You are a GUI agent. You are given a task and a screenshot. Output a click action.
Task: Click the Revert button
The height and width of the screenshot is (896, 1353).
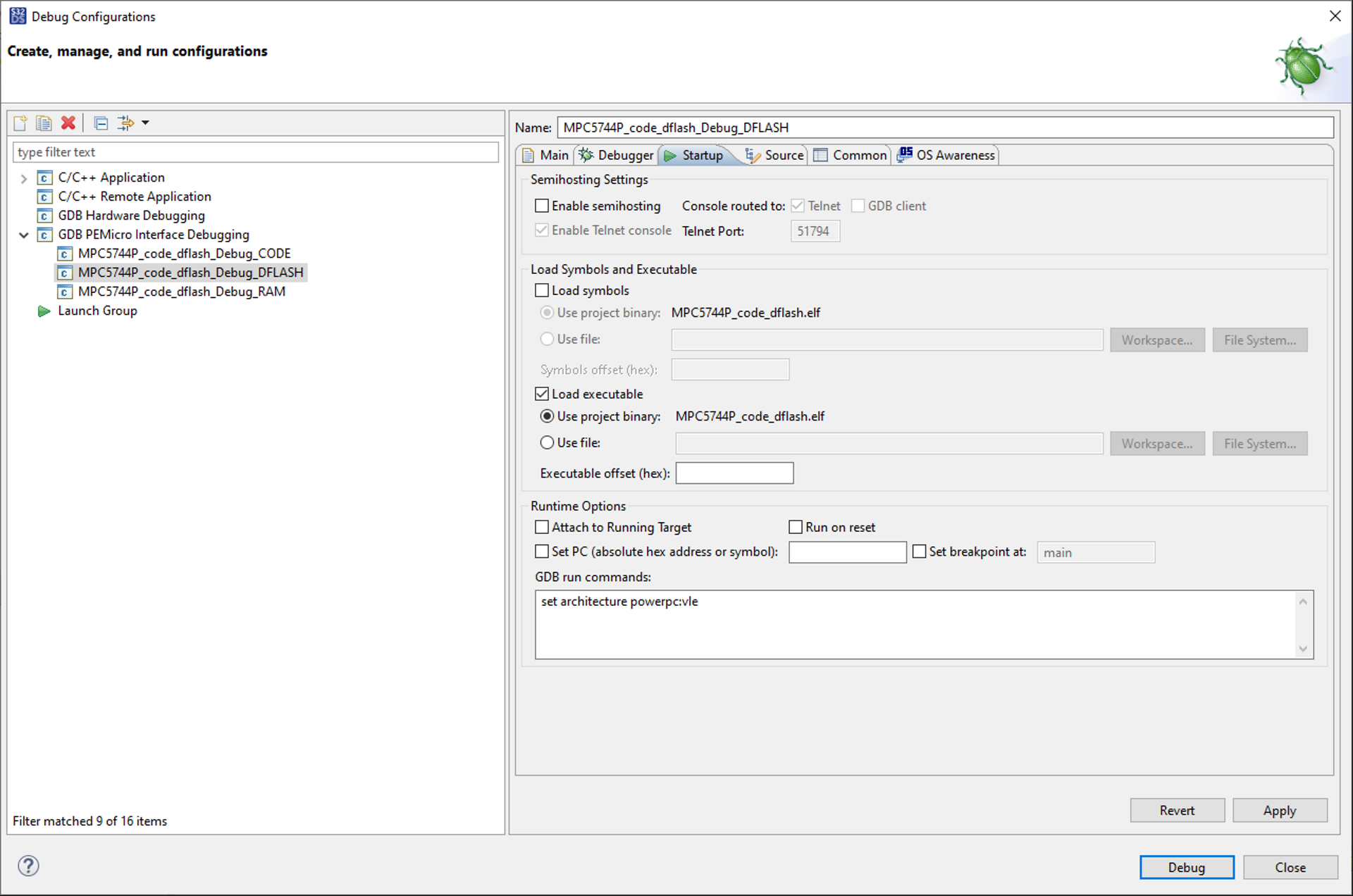pyautogui.click(x=1176, y=810)
